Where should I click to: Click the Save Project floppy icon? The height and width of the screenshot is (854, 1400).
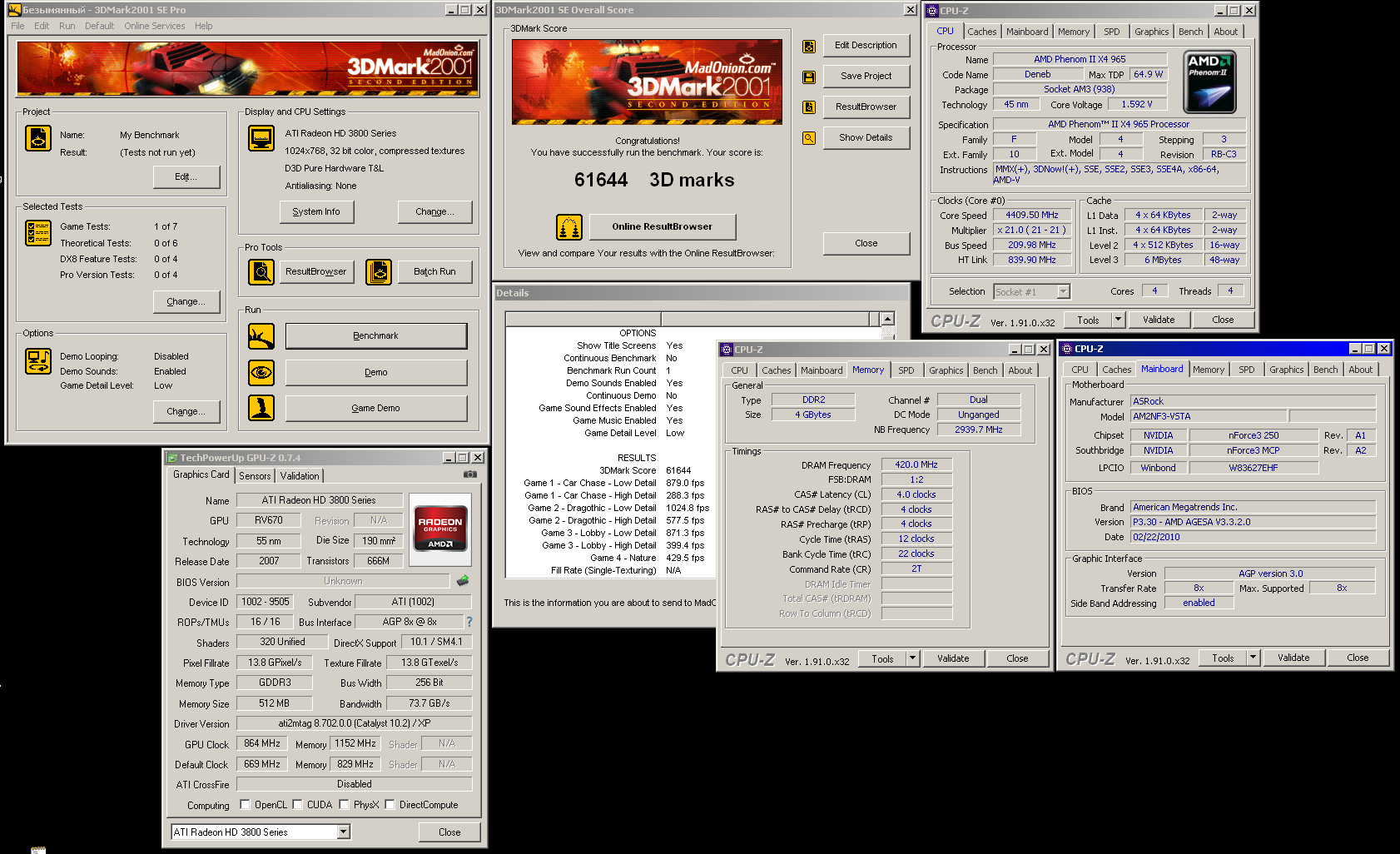[x=809, y=77]
